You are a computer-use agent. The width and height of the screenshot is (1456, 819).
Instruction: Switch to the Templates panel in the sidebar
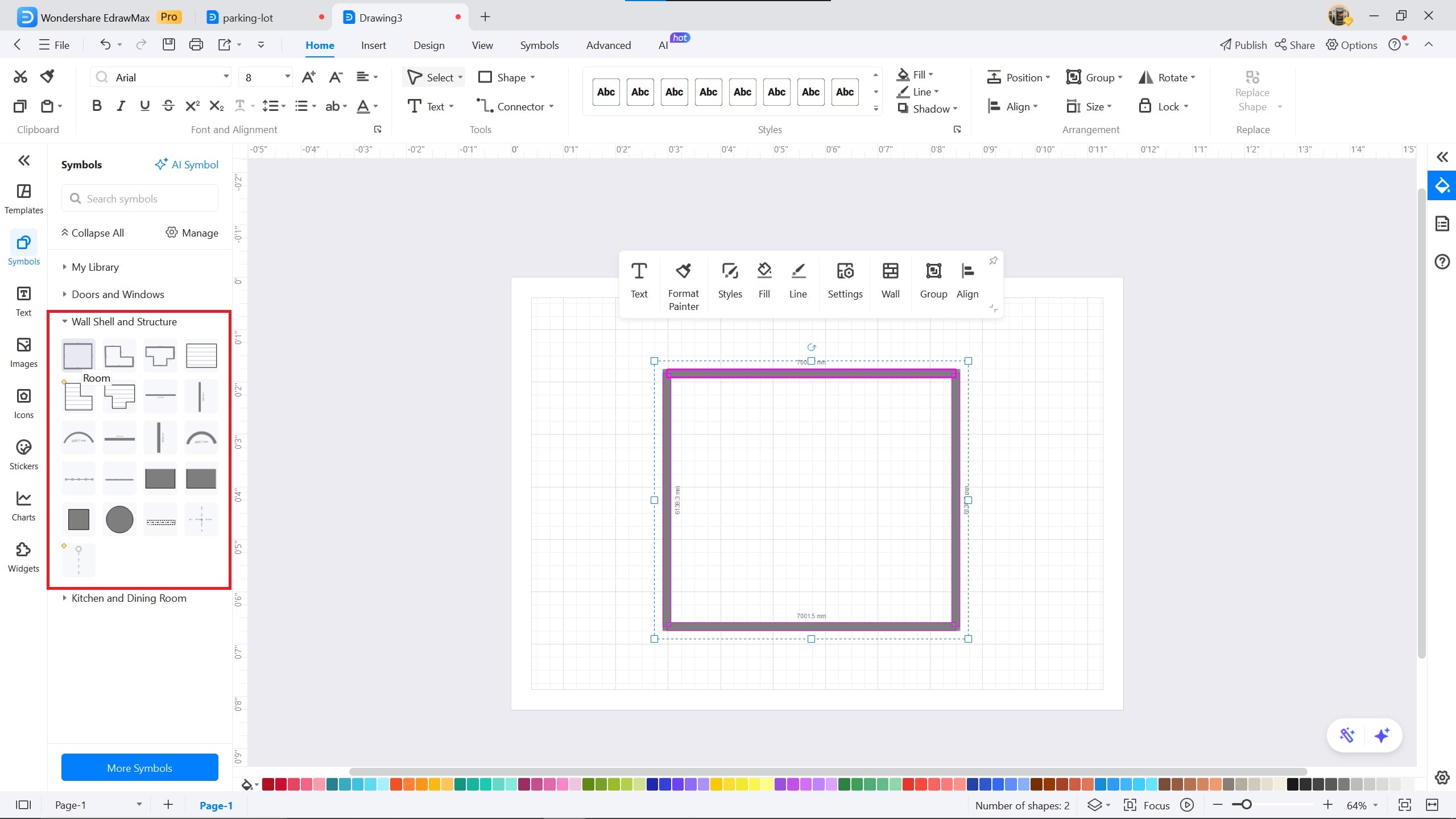(23, 198)
